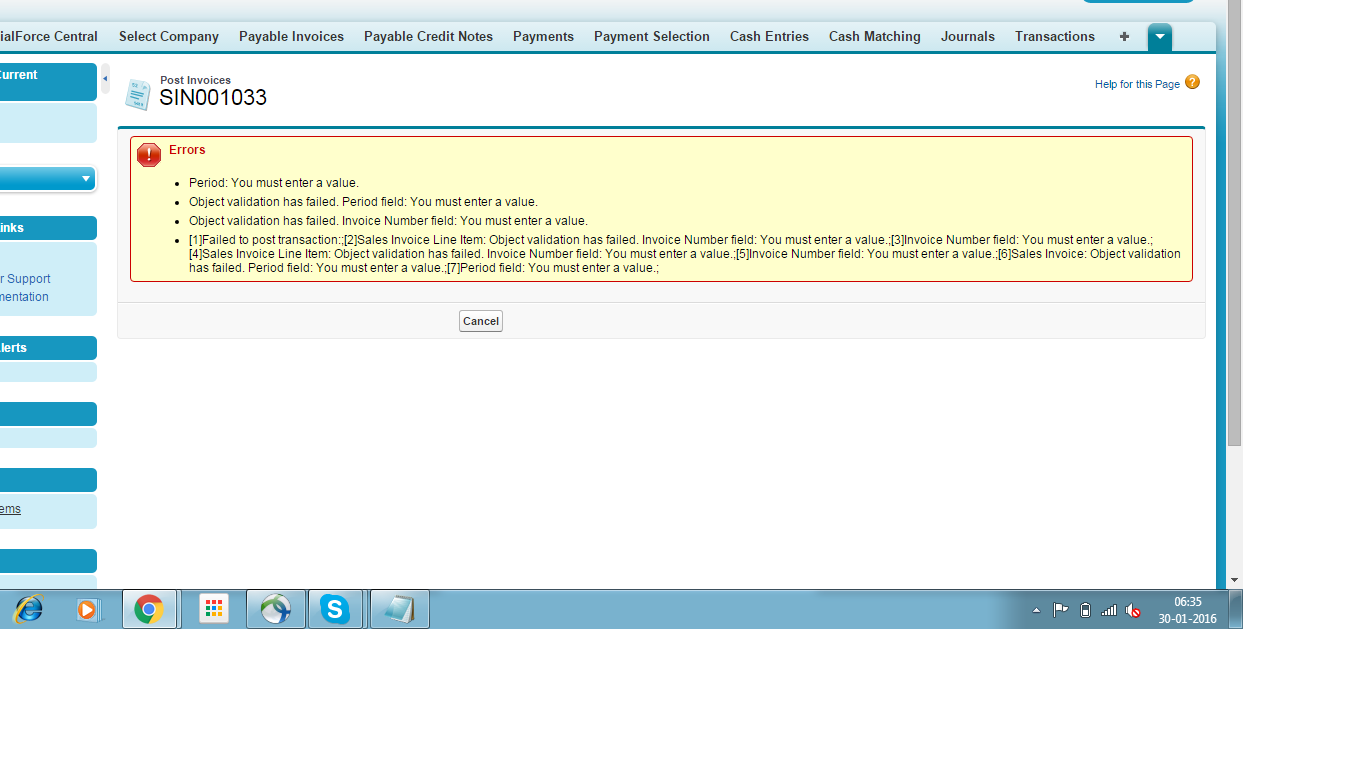Open the Journals tab

click(968, 37)
